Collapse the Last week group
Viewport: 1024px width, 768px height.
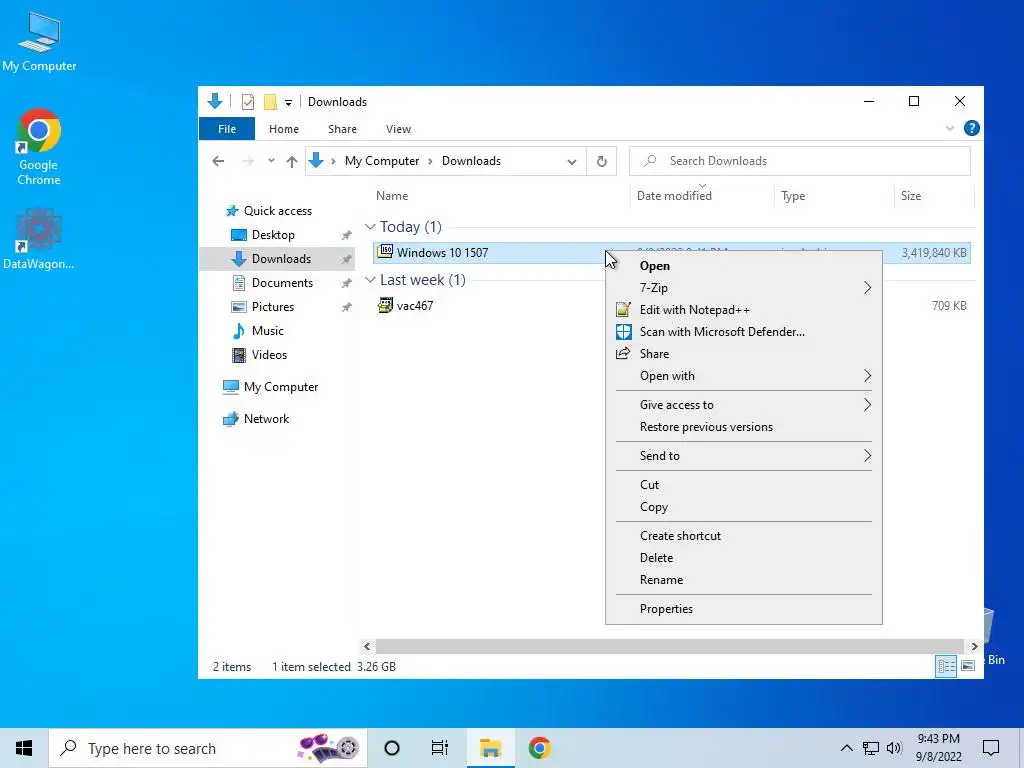[370, 280]
